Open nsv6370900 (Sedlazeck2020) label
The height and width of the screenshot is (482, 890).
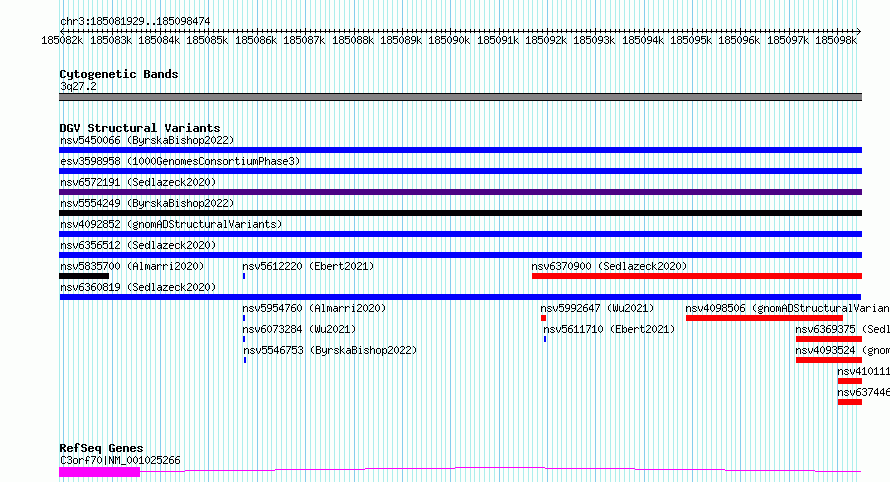tap(609, 266)
